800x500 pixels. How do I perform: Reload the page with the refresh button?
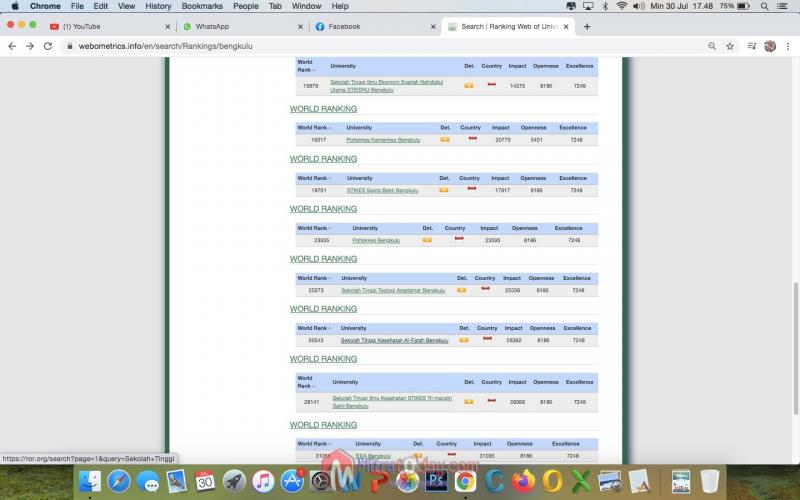(47, 46)
